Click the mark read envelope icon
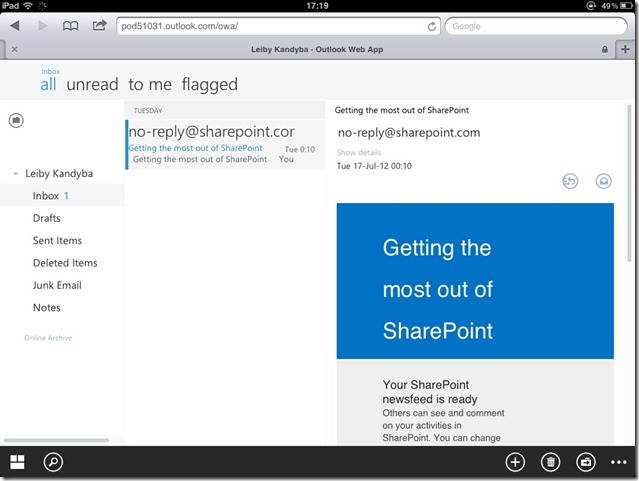This screenshot has height=481, width=639. pos(604,181)
